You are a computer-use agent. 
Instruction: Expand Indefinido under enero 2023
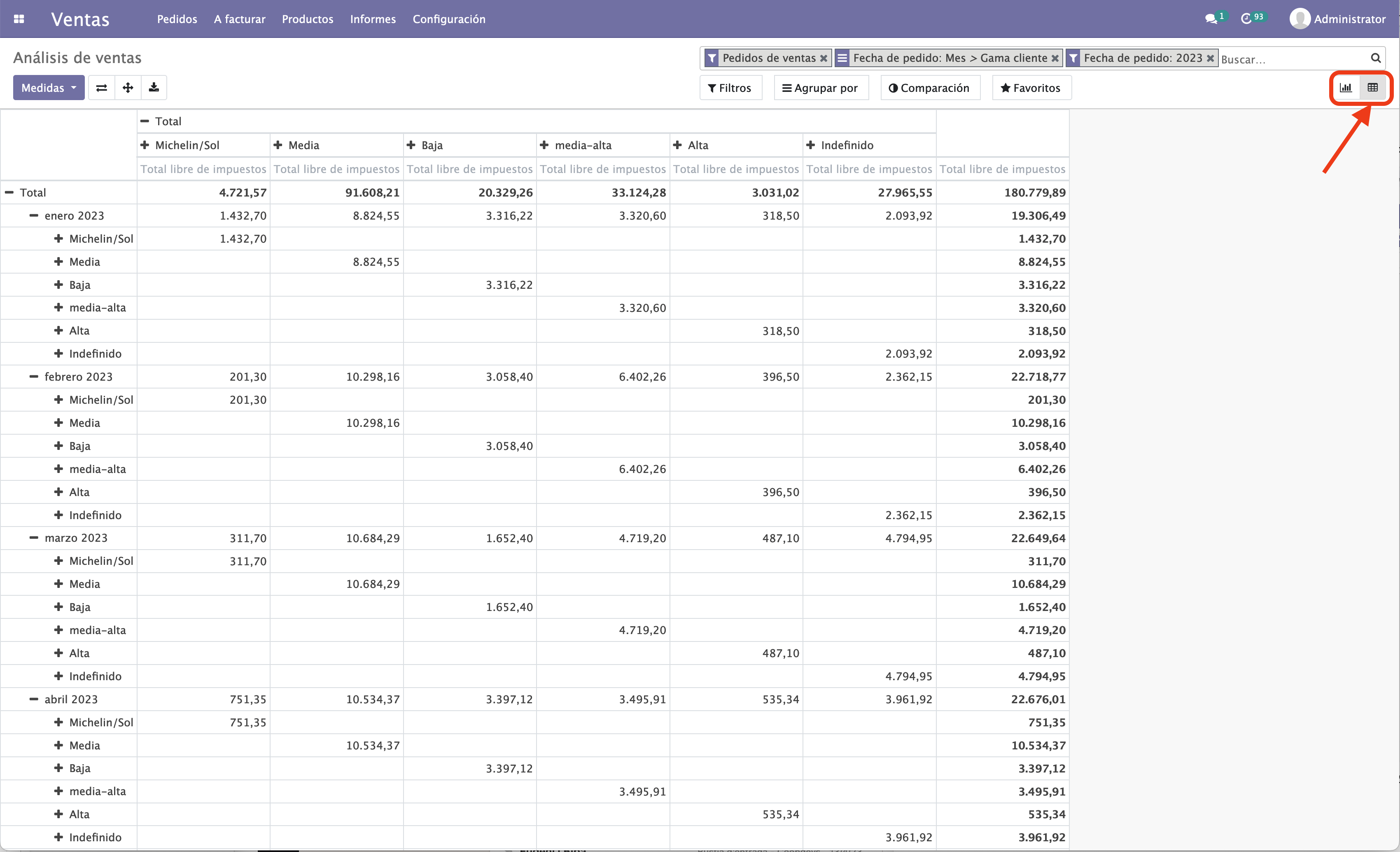69,353
